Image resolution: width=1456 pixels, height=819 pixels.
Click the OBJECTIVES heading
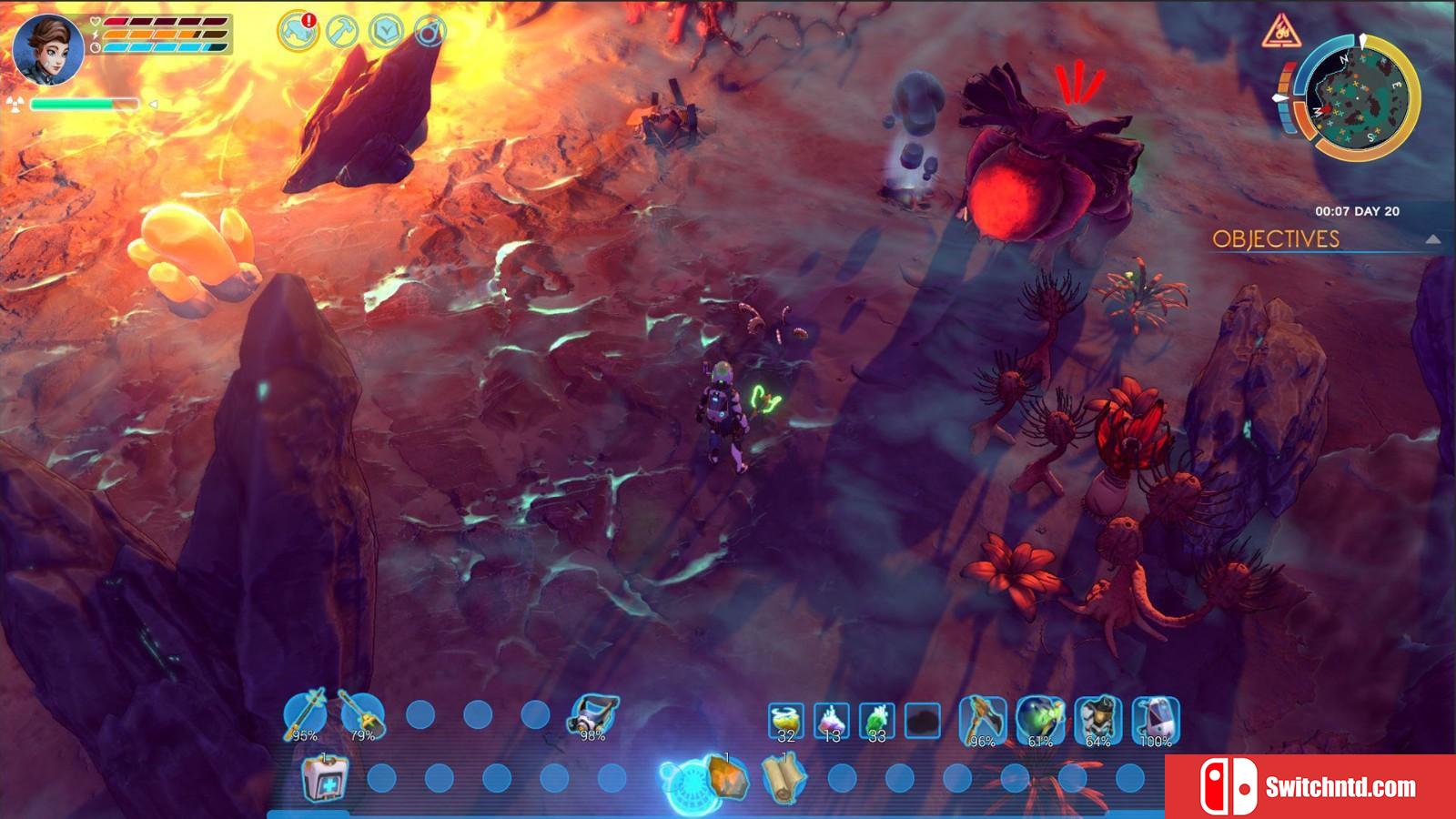tap(1276, 238)
